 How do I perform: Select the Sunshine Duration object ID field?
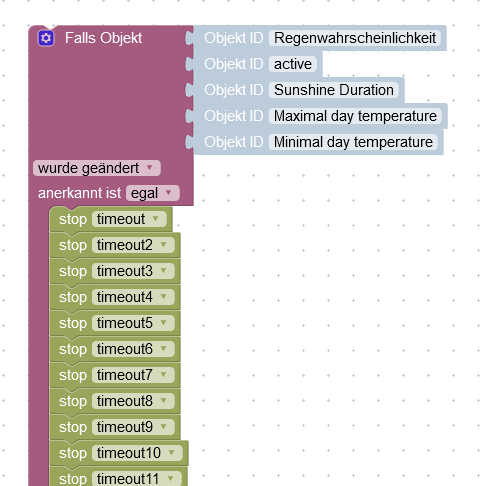click(334, 90)
